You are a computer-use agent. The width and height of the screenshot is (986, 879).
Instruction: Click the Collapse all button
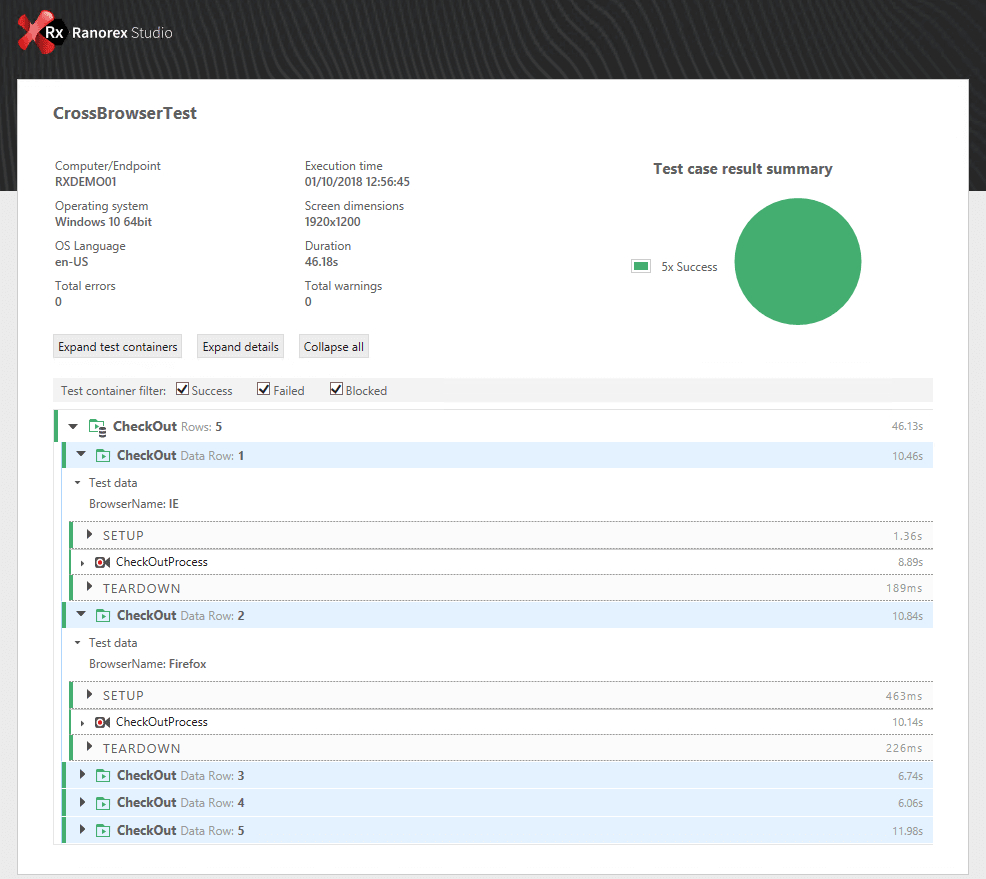(334, 346)
